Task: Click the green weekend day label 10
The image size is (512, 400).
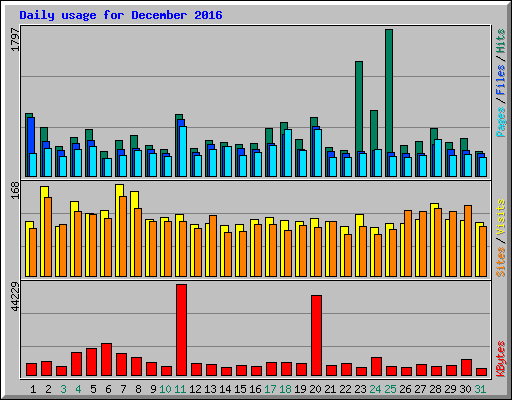Action: click(x=165, y=389)
